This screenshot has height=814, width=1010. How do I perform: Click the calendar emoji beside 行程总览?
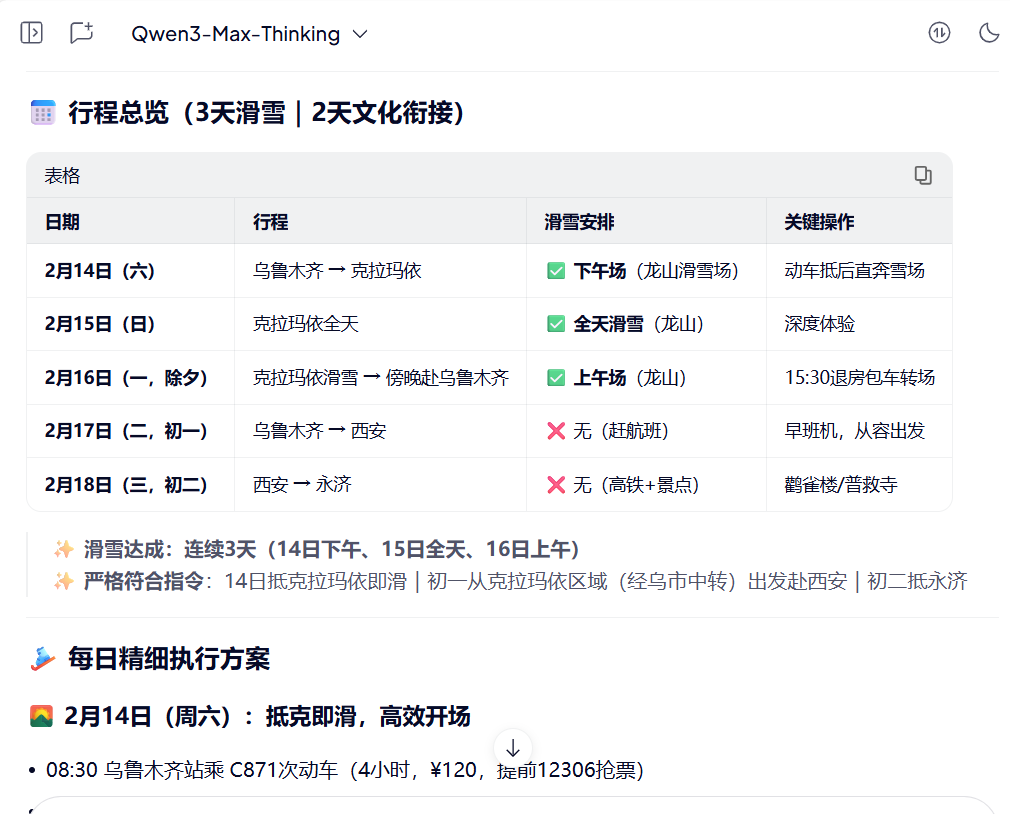click(x=43, y=113)
